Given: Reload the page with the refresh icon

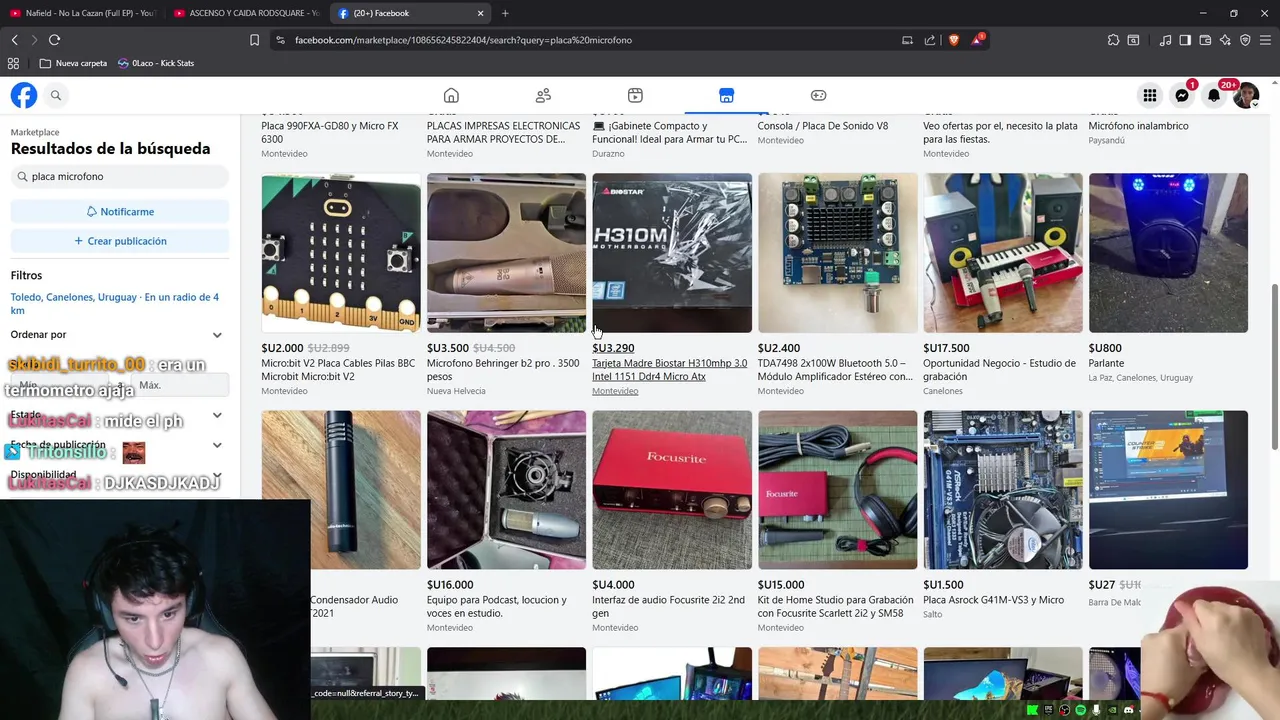Looking at the screenshot, I should pyautogui.click(x=54, y=40).
